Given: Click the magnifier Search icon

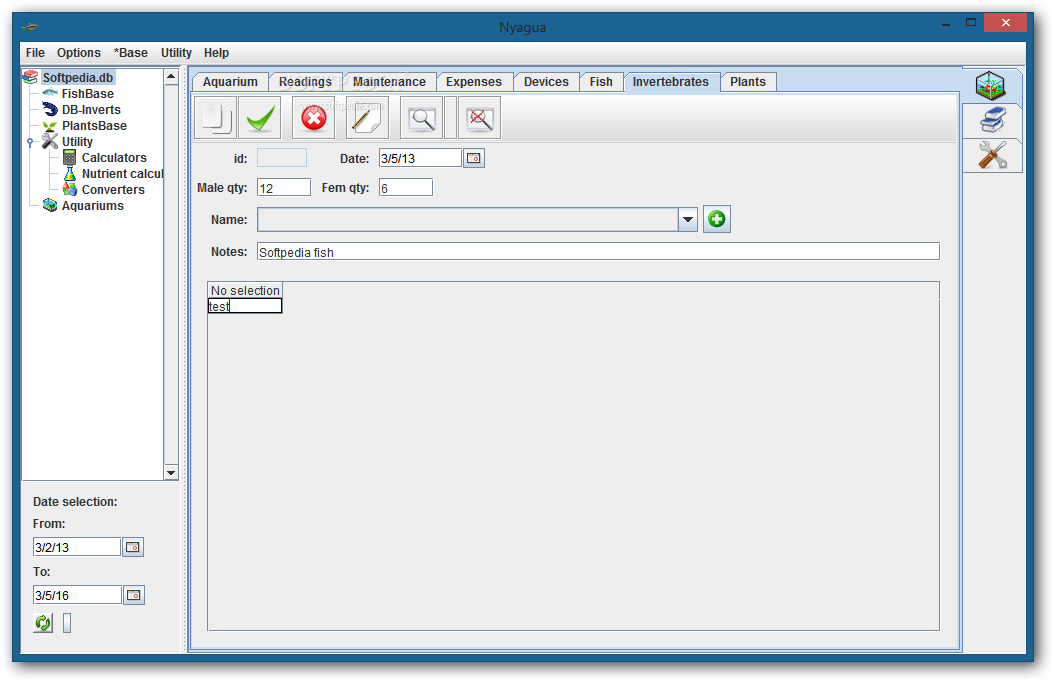Looking at the screenshot, I should pos(421,118).
